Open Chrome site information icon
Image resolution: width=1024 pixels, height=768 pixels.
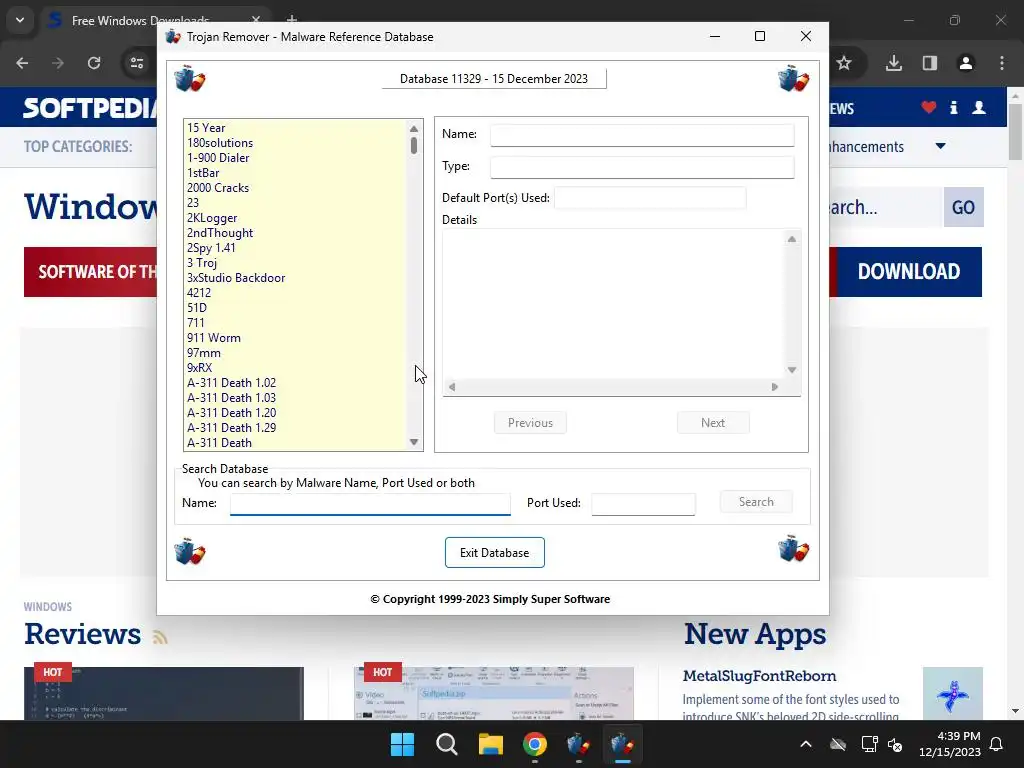[x=137, y=63]
